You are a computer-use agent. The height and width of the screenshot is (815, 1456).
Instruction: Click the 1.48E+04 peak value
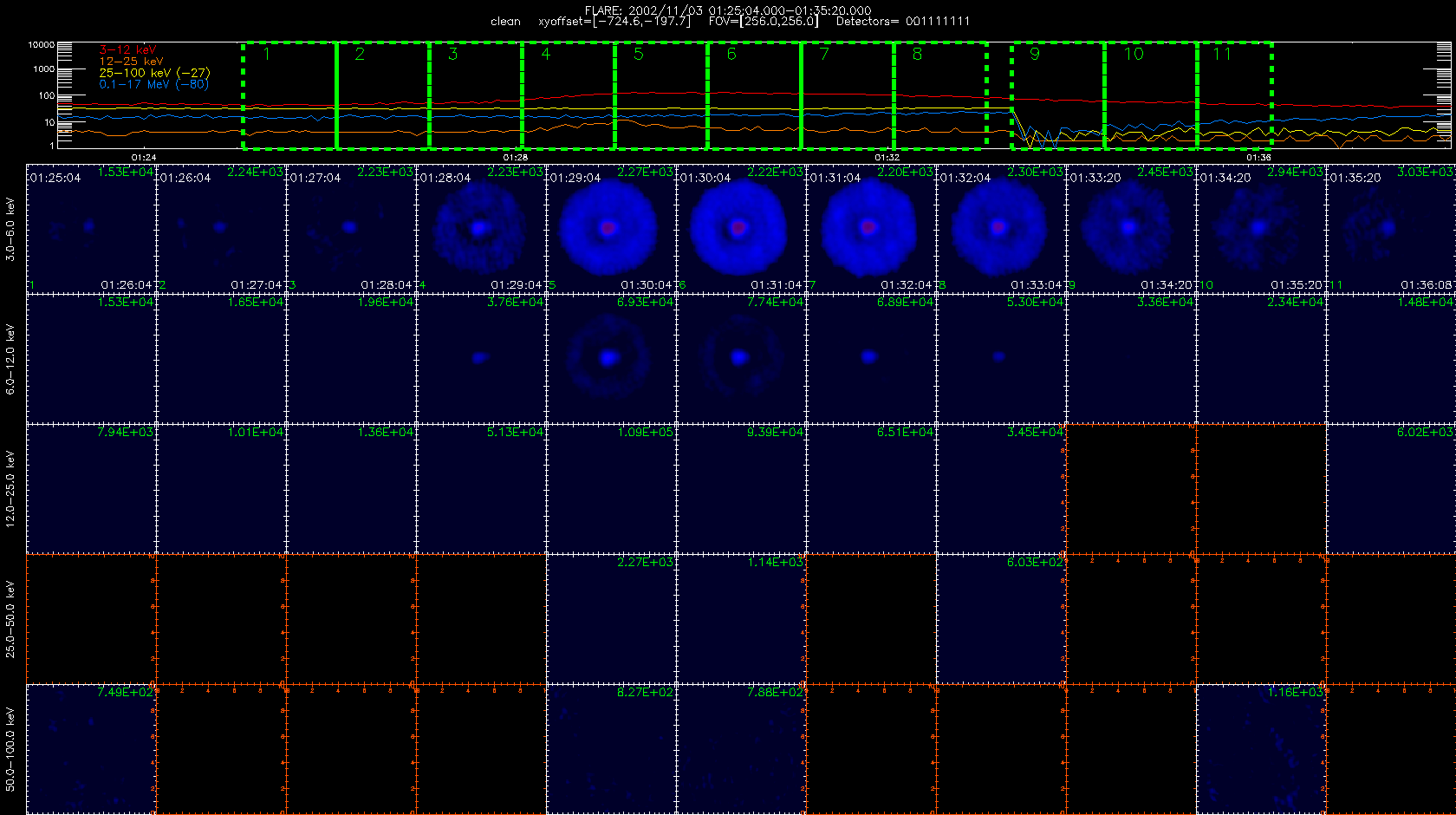tap(1426, 302)
